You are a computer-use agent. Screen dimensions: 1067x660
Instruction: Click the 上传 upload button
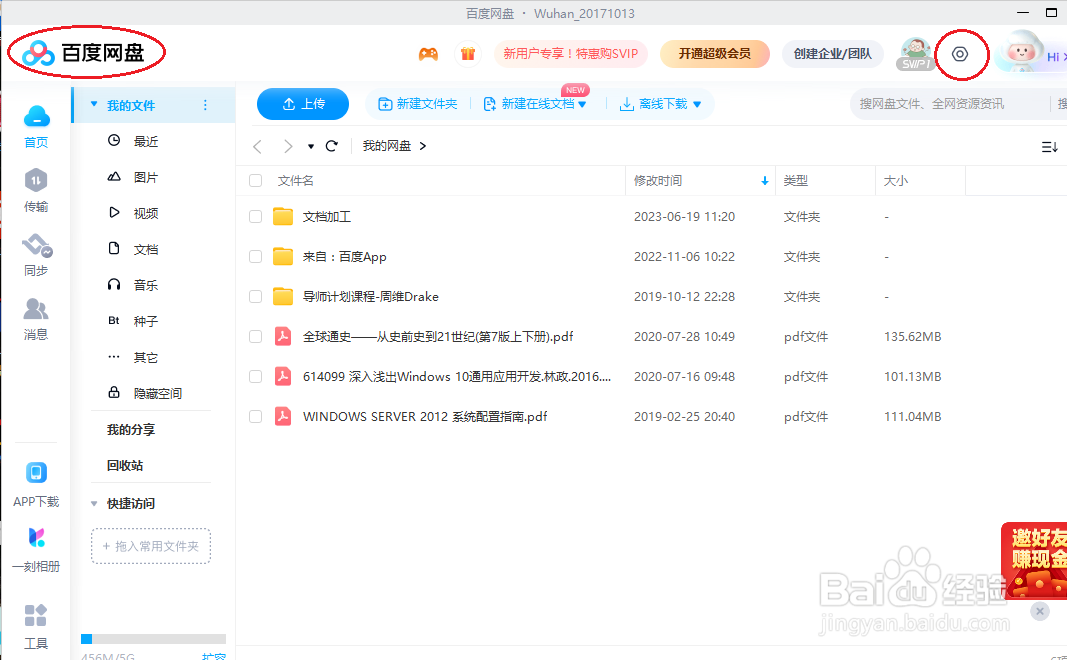[x=303, y=104]
